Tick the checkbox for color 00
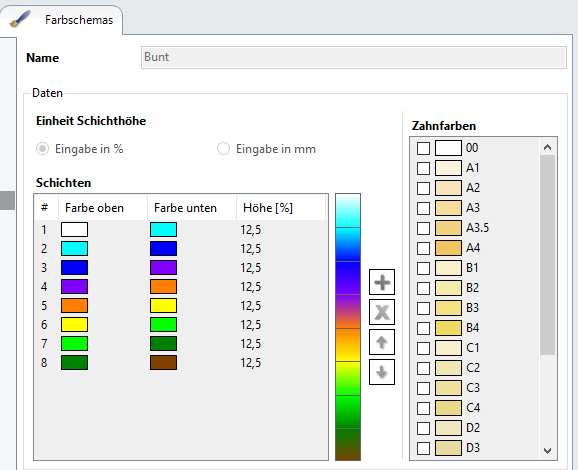 click(x=423, y=148)
